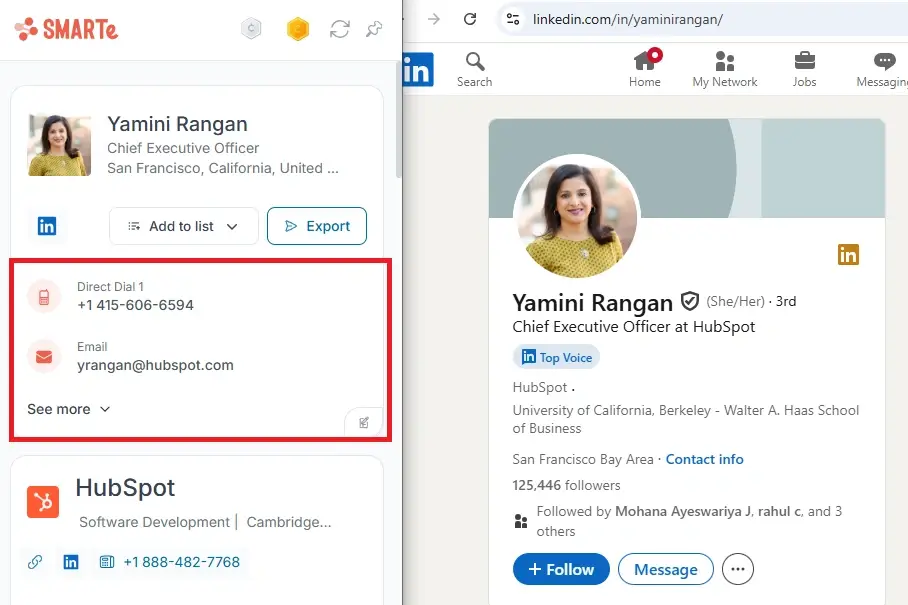Click the Direct Dial phone icon
The height and width of the screenshot is (605, 908).
pos(44,297)
